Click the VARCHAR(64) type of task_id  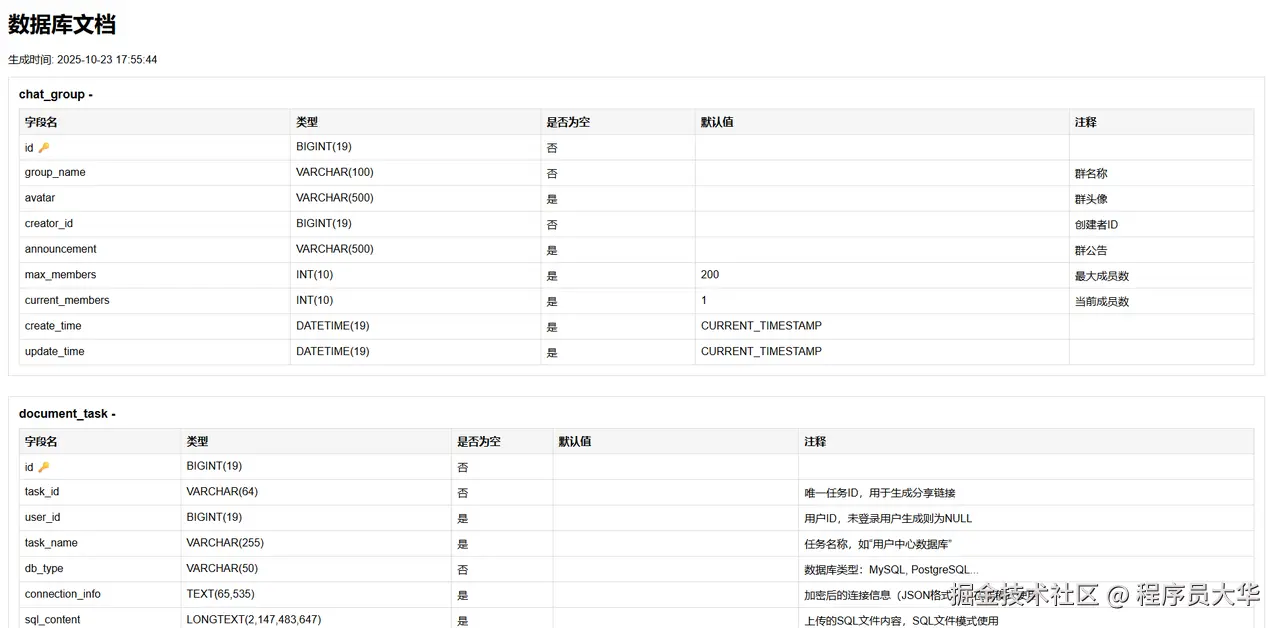(x=222, y=492)
